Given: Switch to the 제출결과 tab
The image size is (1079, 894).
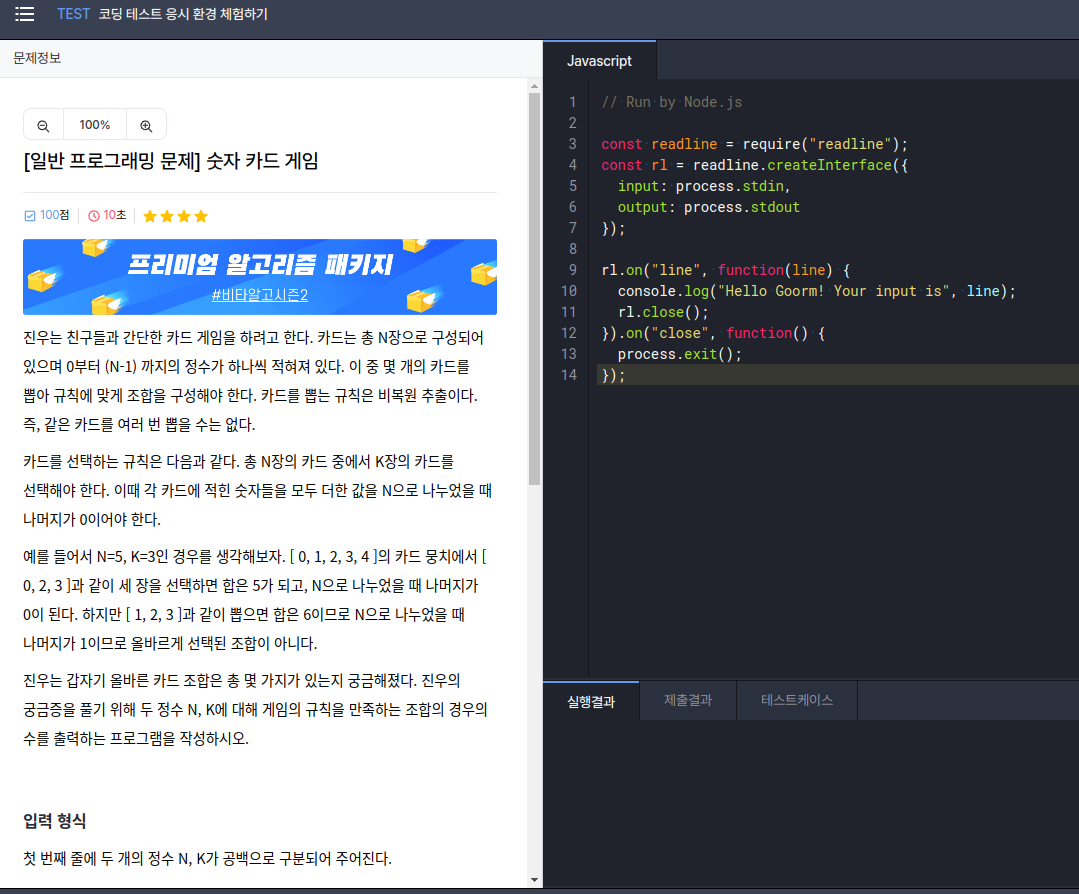Looking at the screenshot, I should point(688,701).
